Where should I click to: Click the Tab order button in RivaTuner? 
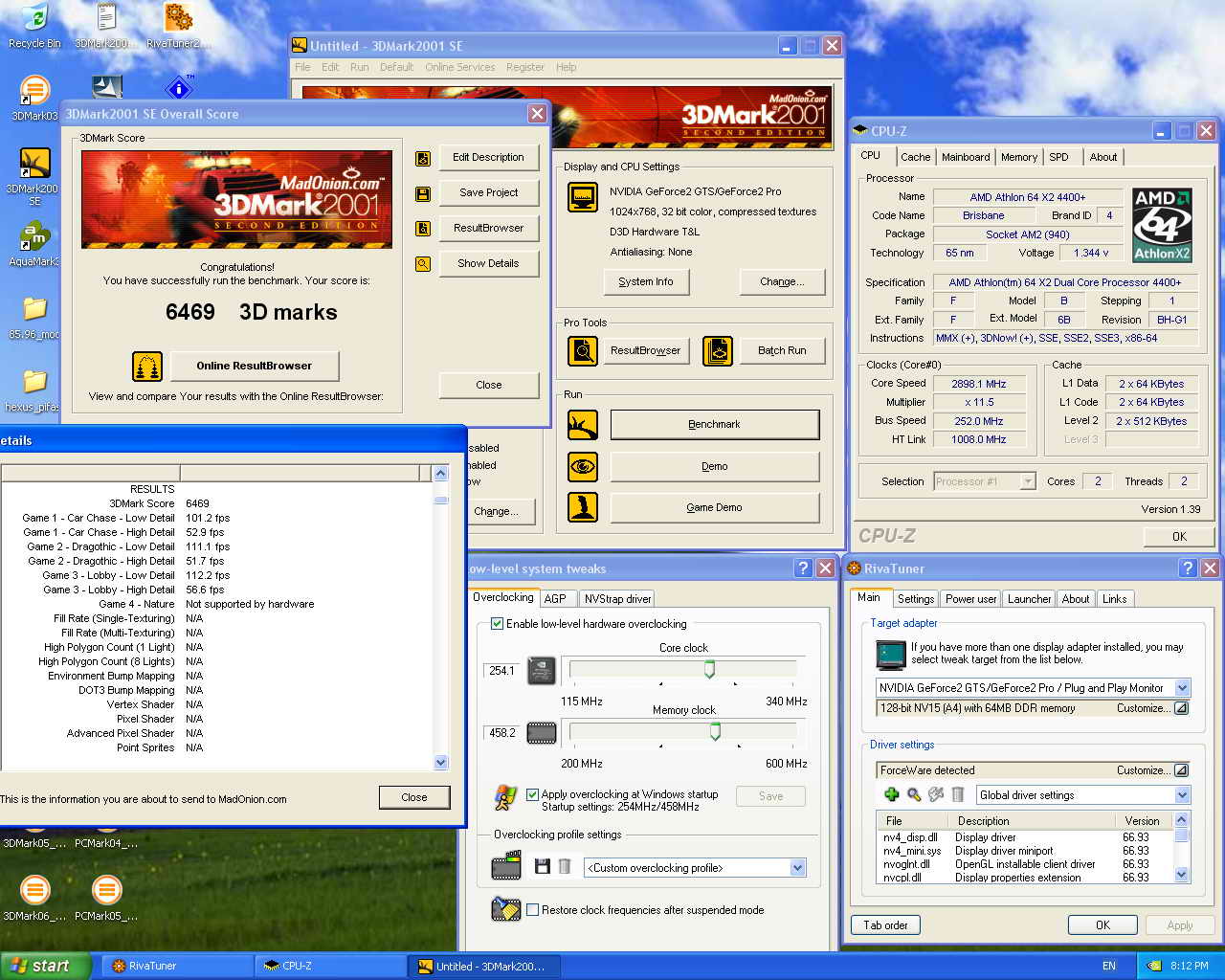[885, 925]
